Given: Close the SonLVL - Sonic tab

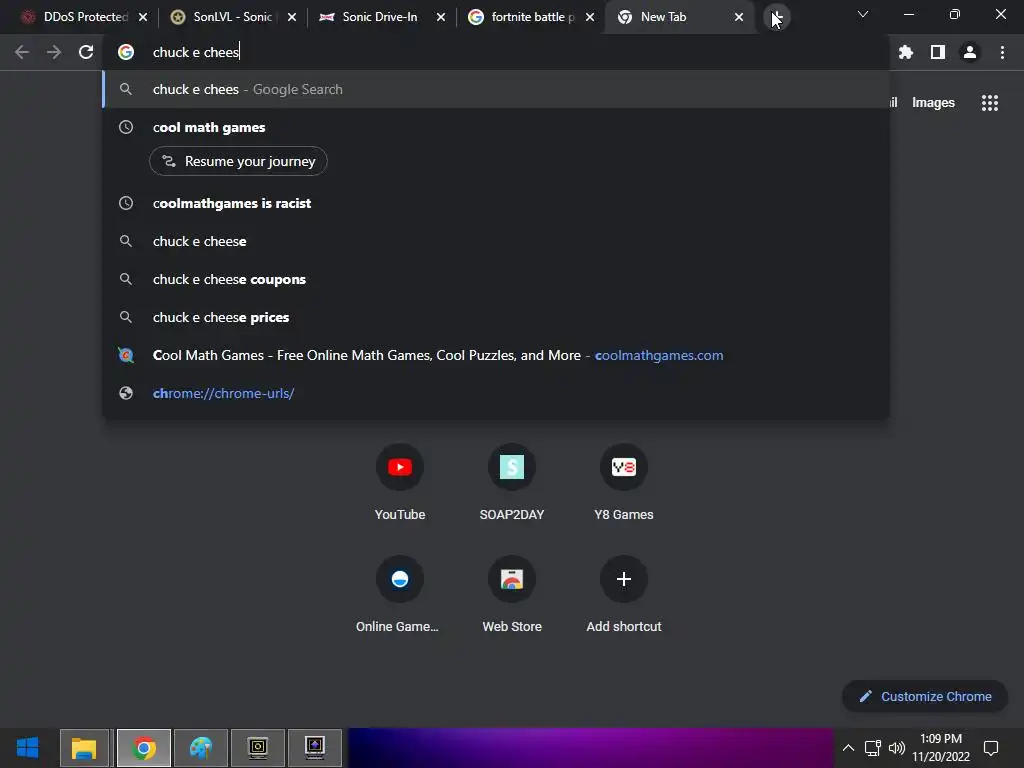Looking at the screenshot, I should (292, 17).
